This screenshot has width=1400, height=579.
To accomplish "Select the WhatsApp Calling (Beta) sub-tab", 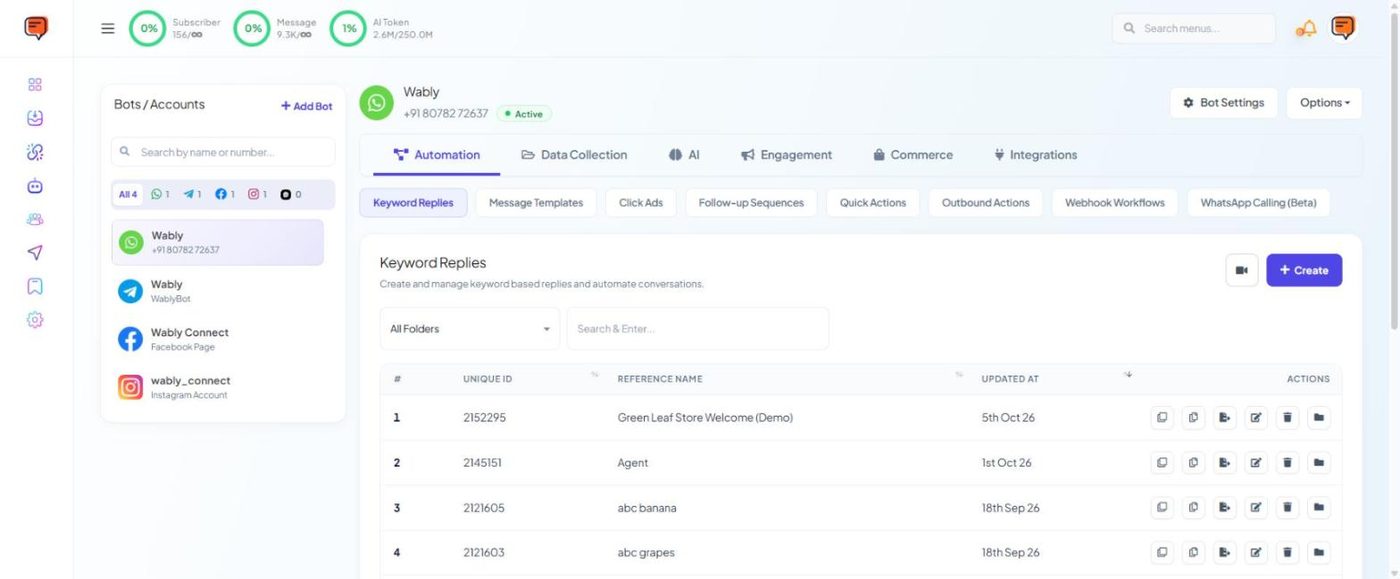I will pyautogui.click(x=1259, y=203).
